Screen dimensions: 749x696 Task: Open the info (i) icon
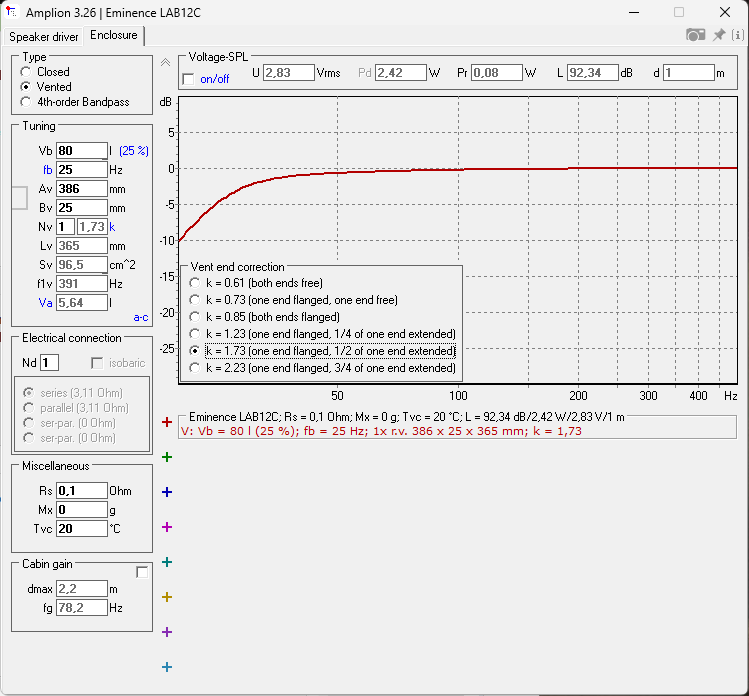click(738, 35)
